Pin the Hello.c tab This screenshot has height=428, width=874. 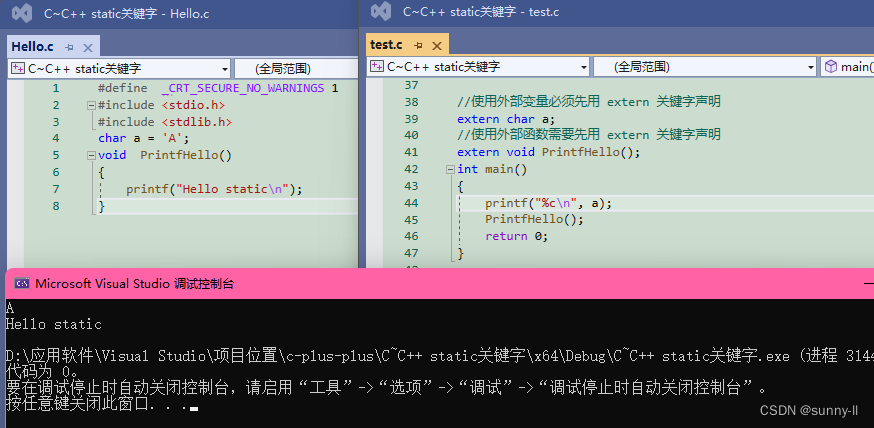coord(69,47)
